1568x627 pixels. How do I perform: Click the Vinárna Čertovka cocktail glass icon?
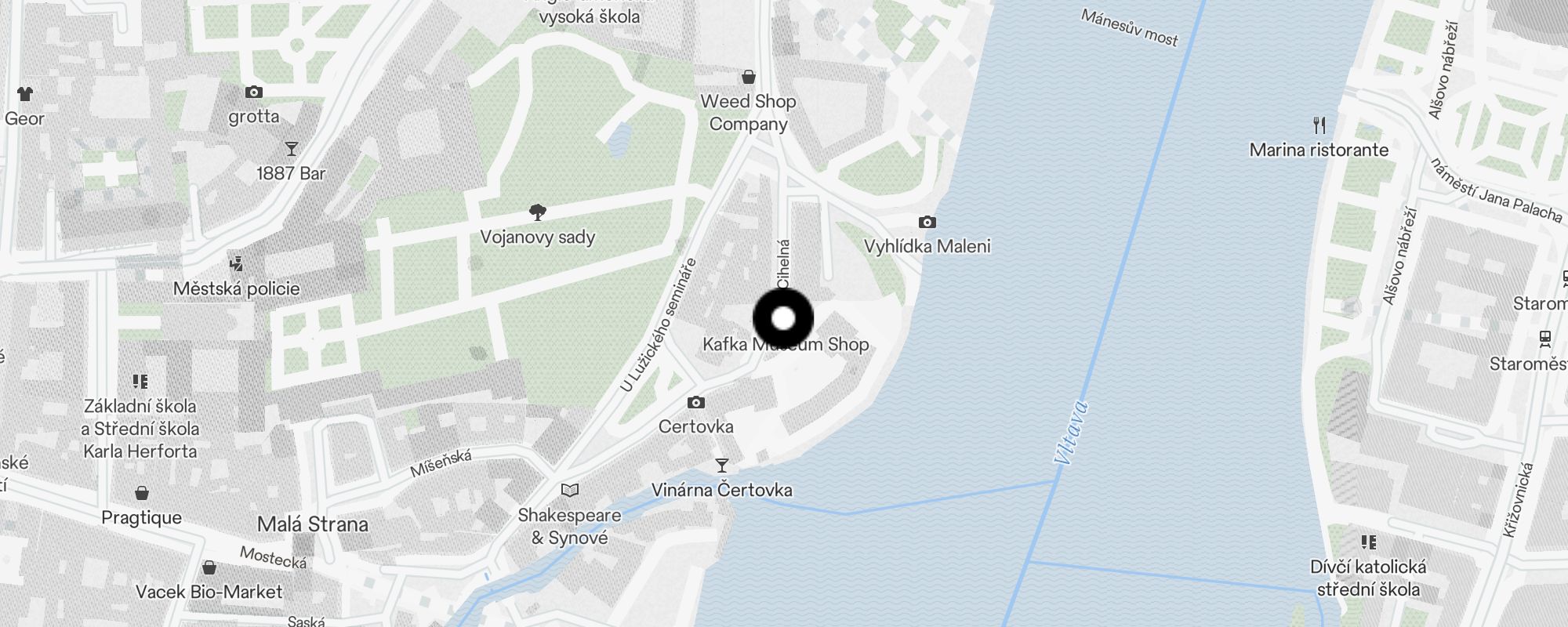722,466
